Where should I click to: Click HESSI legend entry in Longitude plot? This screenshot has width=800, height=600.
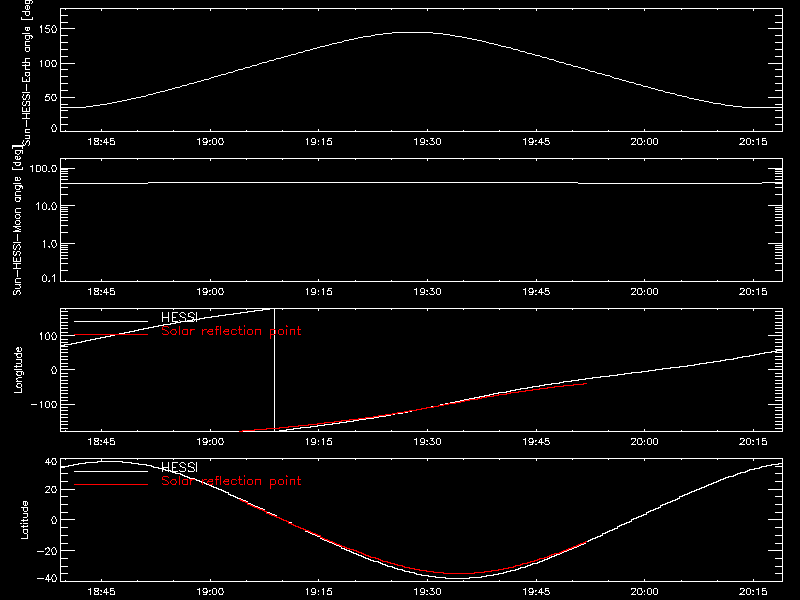pos(179,317)
